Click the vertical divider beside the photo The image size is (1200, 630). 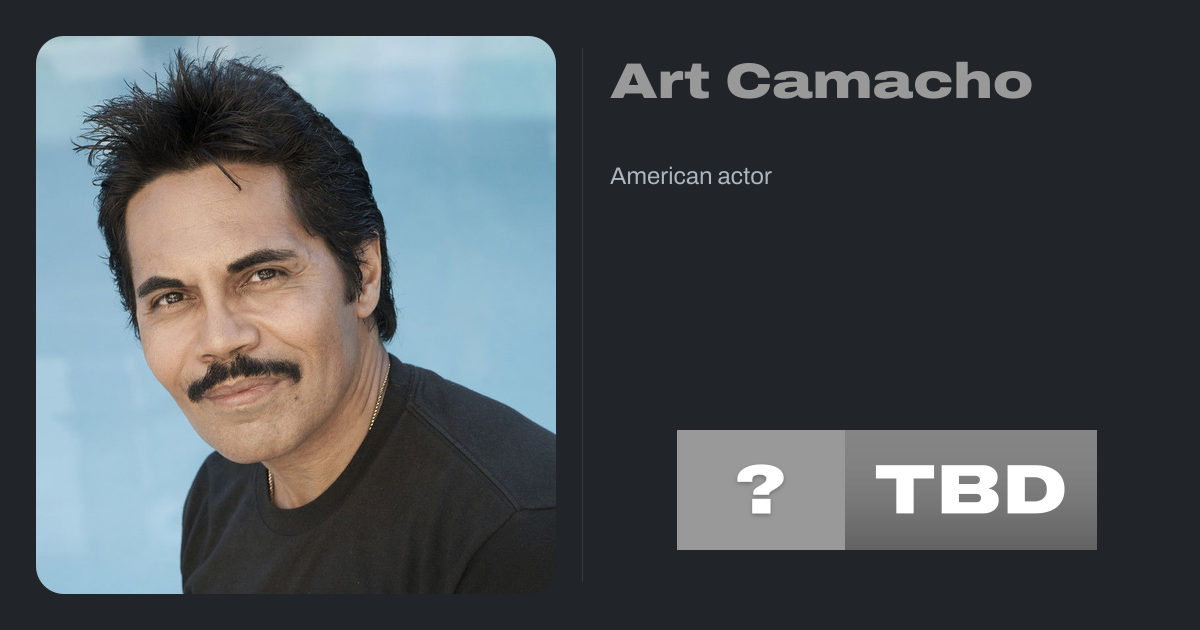tap(582, 315)
